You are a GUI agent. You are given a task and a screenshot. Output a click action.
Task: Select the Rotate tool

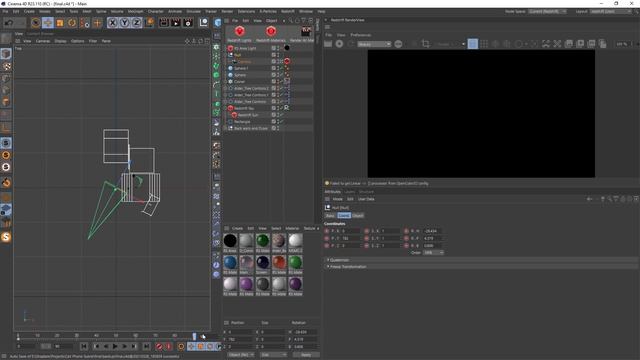tap(72, 23)
